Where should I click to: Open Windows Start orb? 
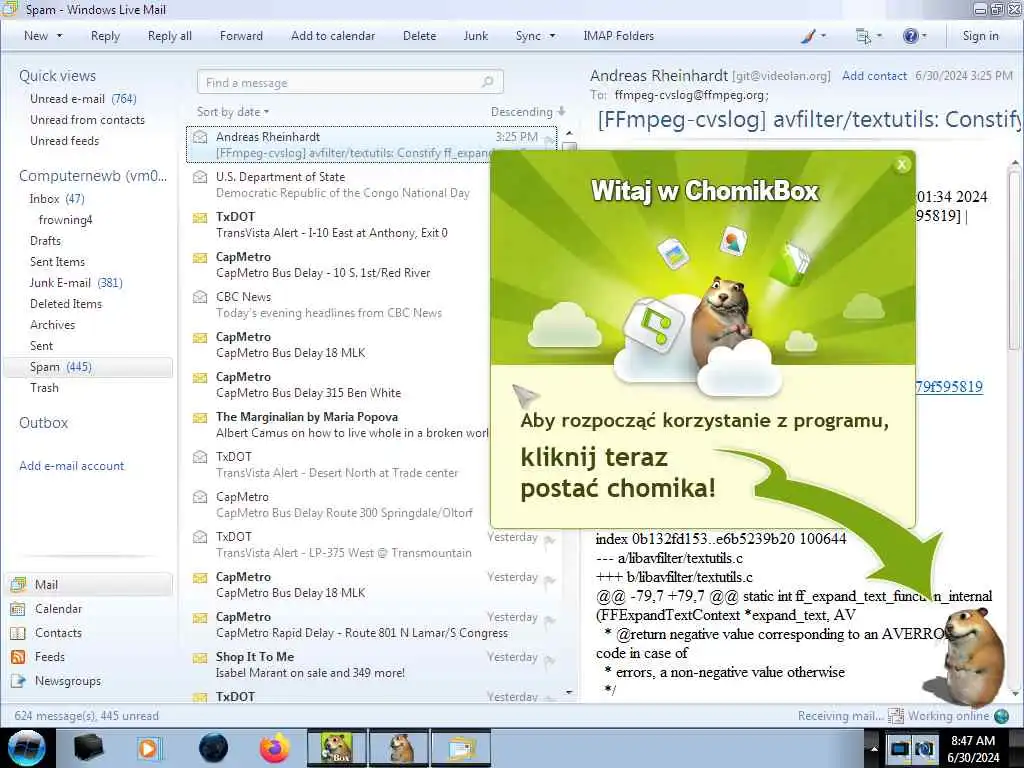click(26, 748)
